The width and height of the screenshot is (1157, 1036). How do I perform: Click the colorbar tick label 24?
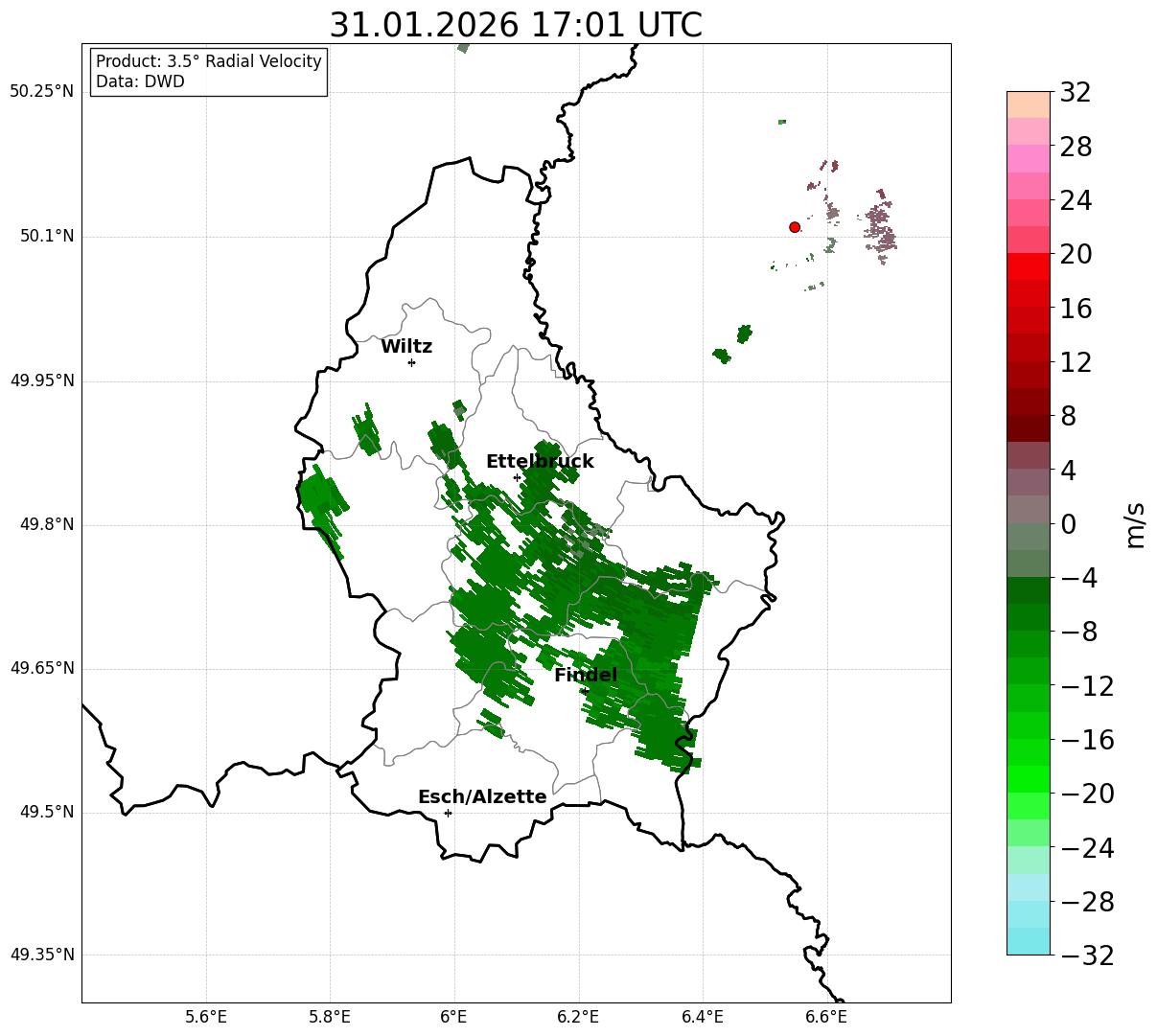pos(1076,200)
